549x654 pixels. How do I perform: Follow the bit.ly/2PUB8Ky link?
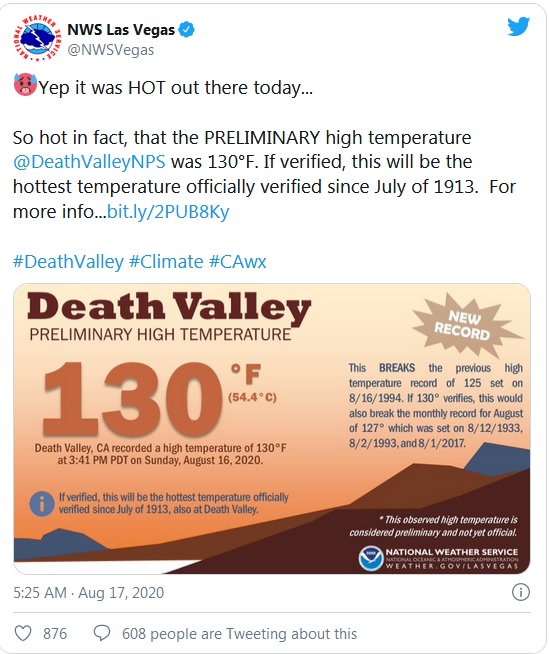pyautogui.click(x=168, y=211)
